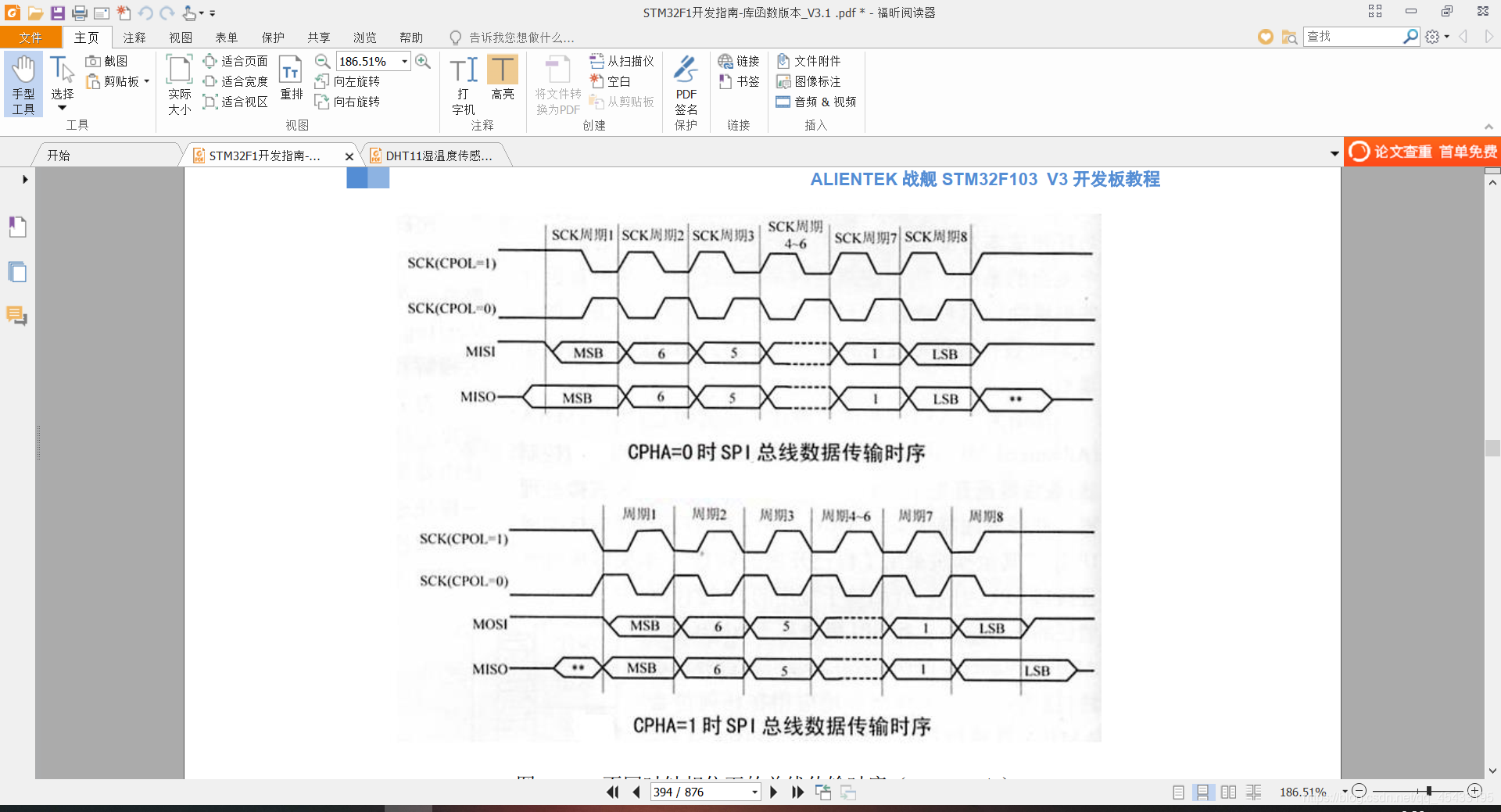This screenshot has height=812, width=1501.
Task: Zoom out with the ribbon minus magnifier
Action: coord(322,61)
